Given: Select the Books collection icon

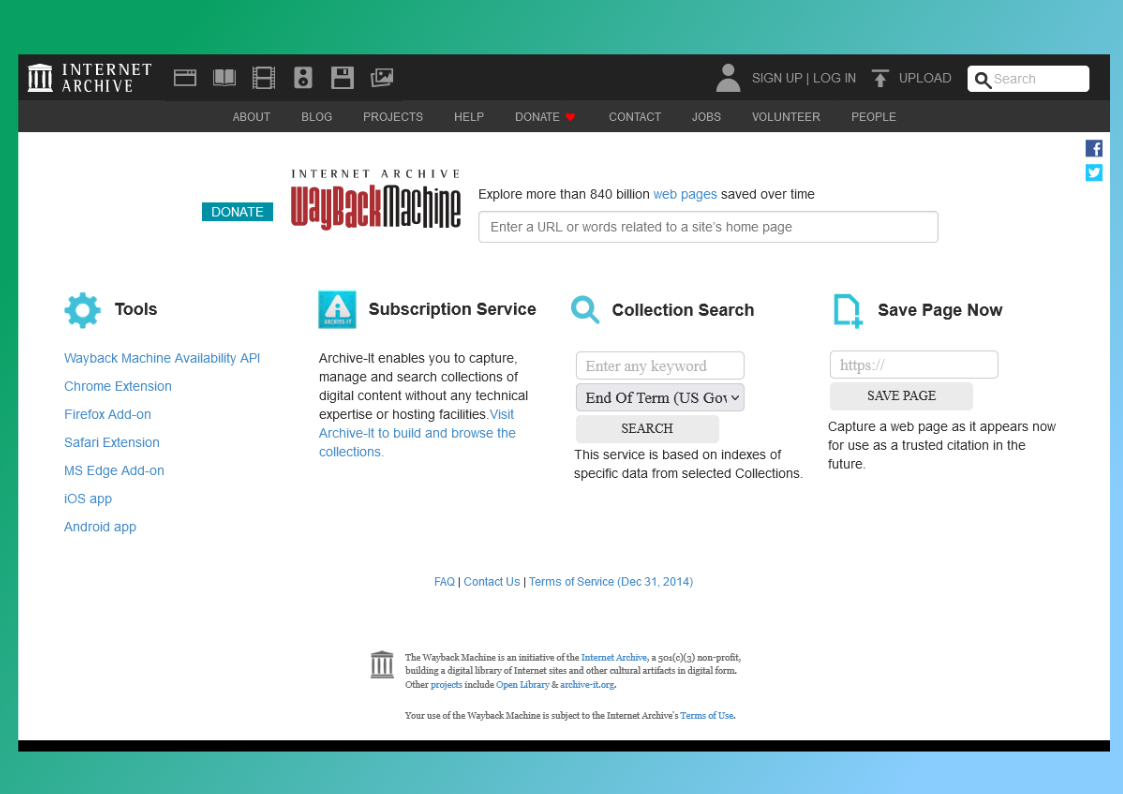Looking at the screenshot, I should 224,77.
